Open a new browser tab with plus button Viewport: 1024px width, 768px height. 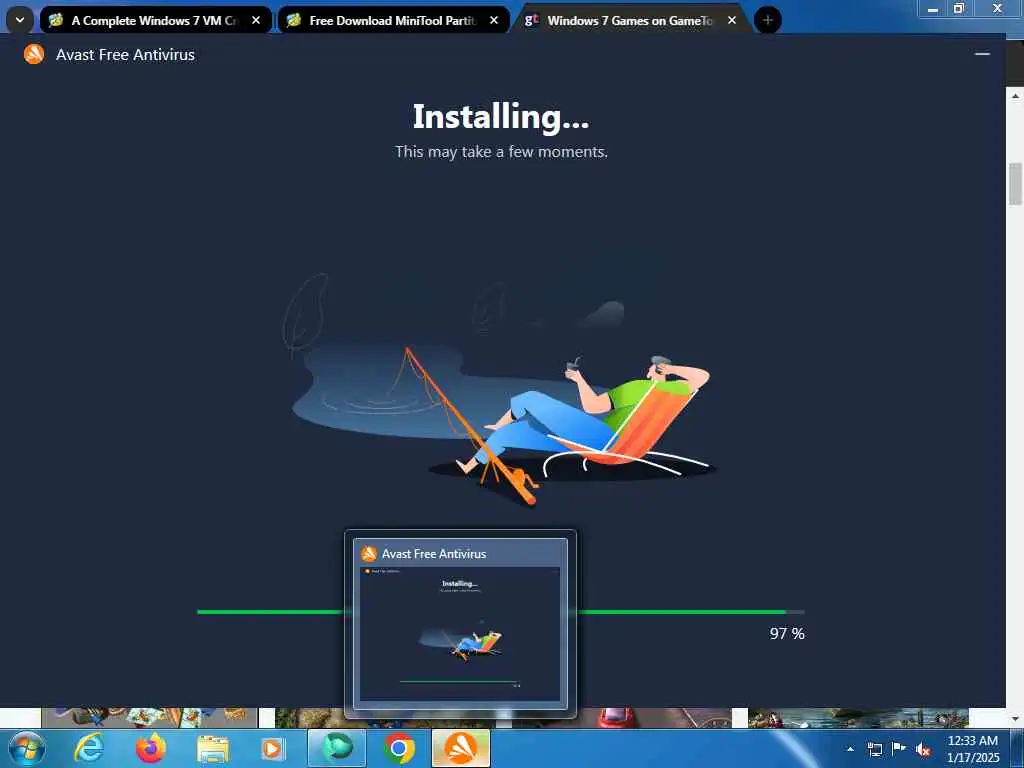767,20
